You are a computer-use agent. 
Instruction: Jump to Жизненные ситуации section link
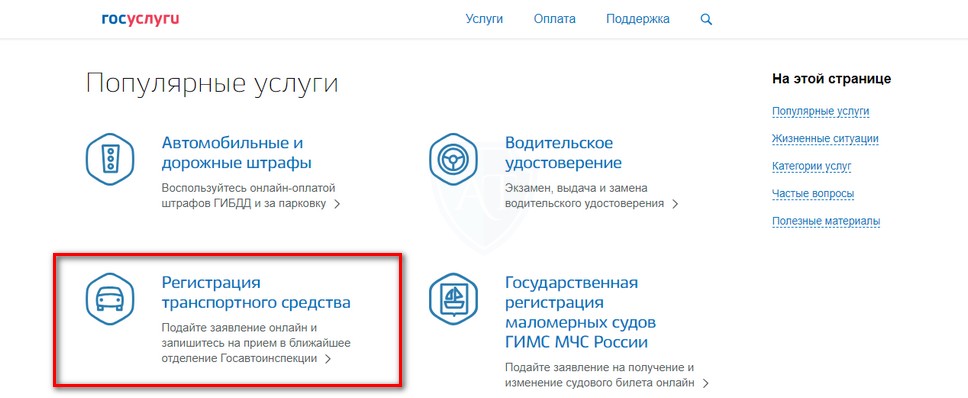tap(825, 139)
